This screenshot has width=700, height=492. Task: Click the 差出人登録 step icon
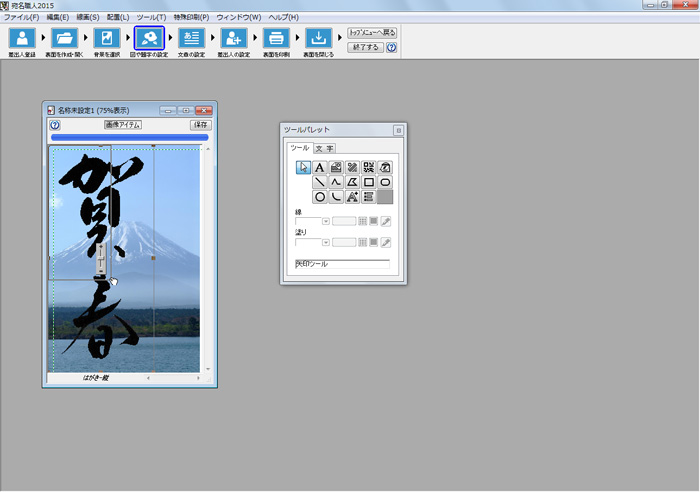click(x=21, y=39)
